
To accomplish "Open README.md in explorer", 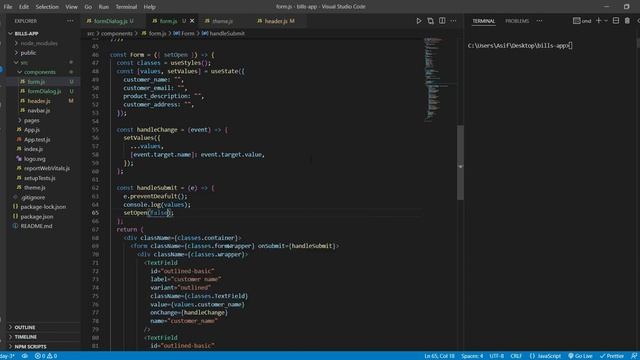I will [36, 226].
